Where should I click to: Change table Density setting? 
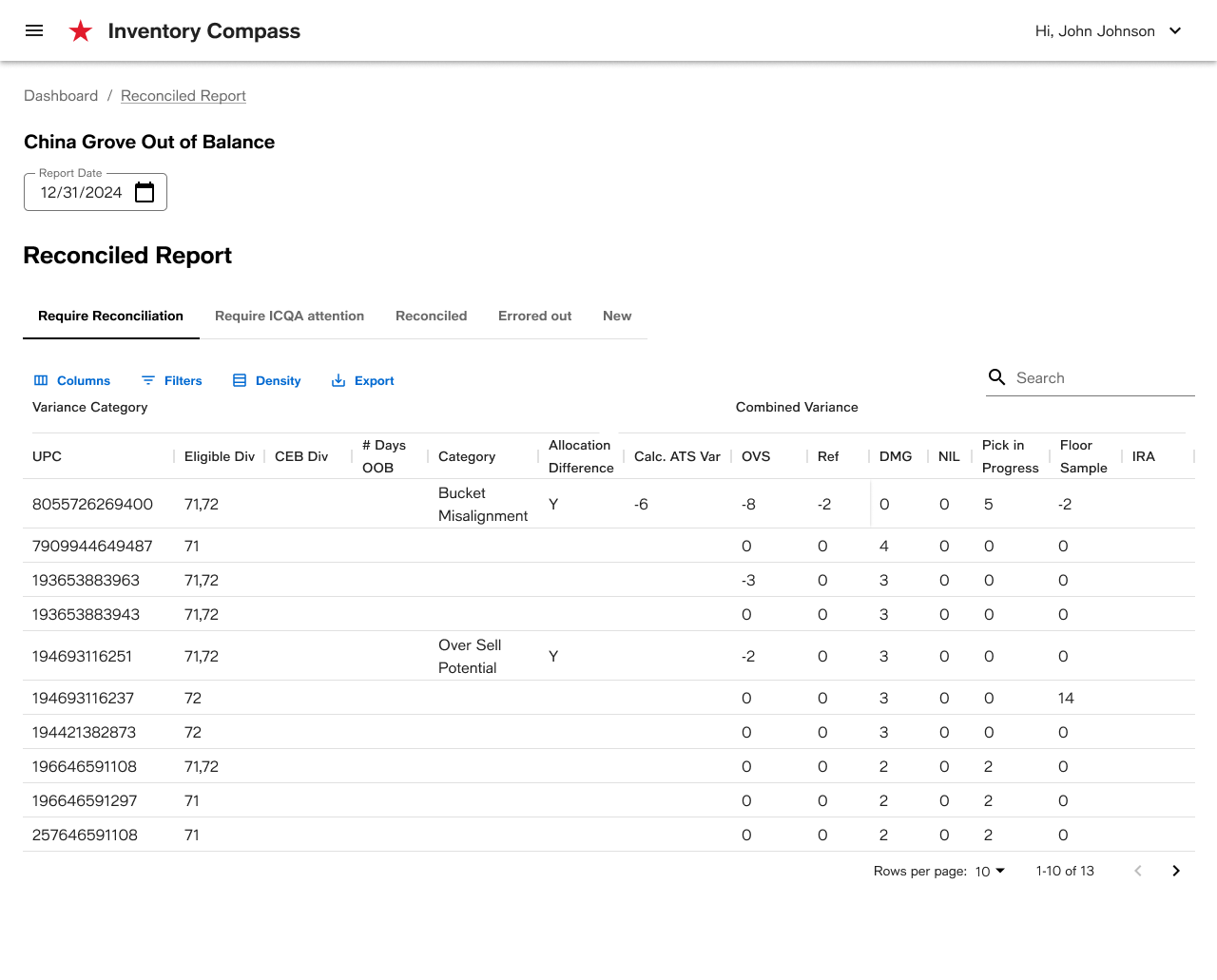coord(266,380)
